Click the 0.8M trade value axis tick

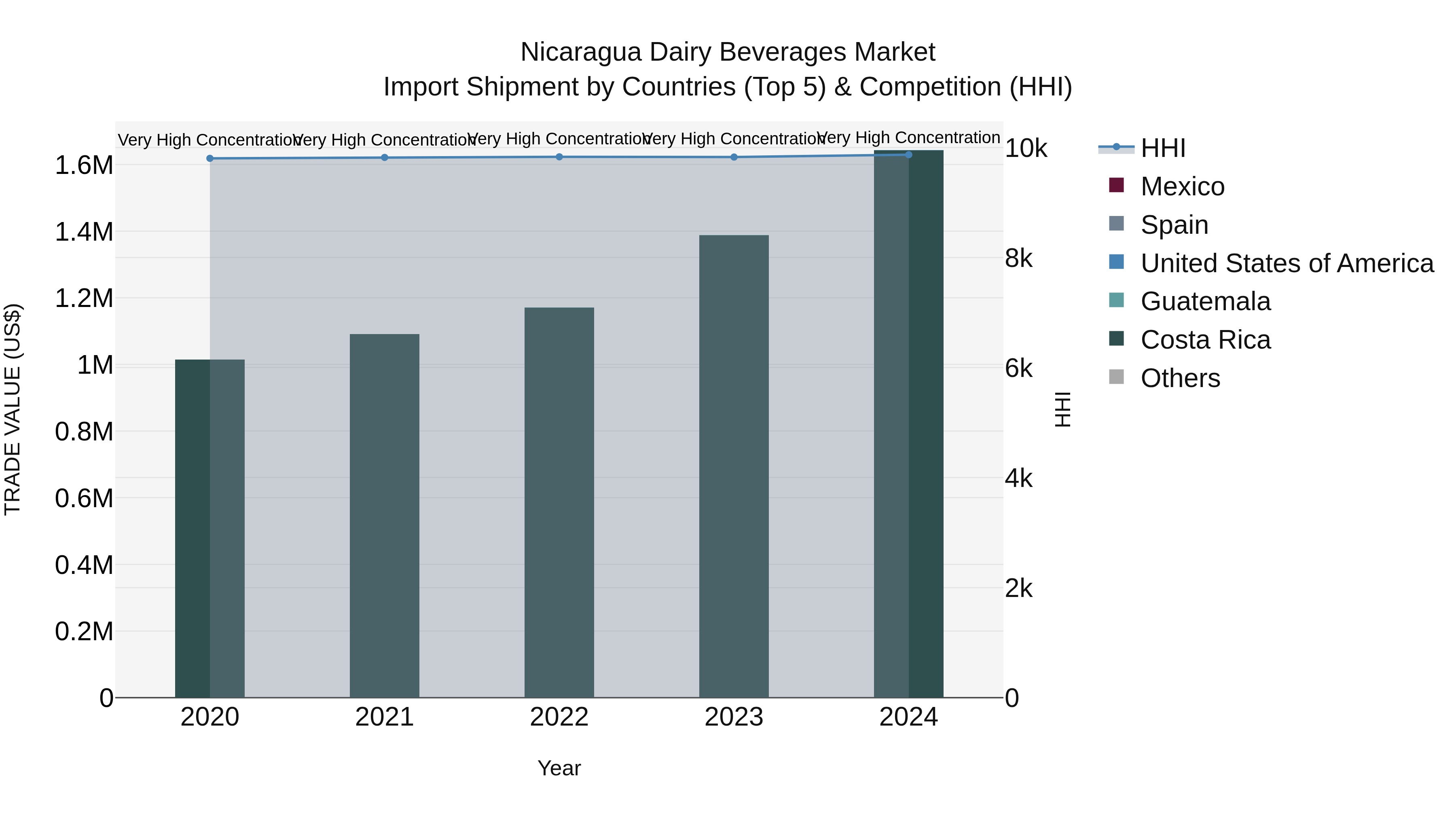(x=84, y=431)
